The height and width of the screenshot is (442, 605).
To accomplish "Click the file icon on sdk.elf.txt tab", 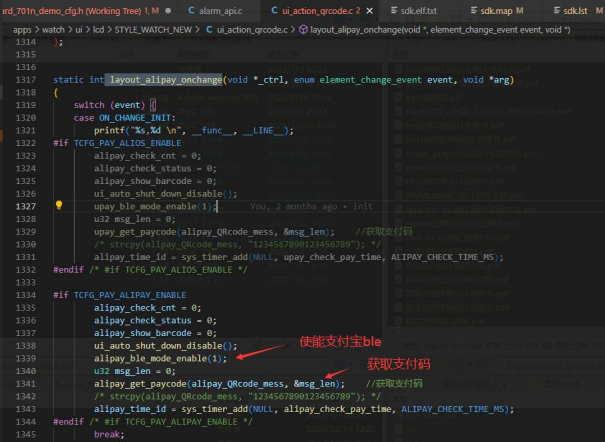I will click(x=394, y=10).
